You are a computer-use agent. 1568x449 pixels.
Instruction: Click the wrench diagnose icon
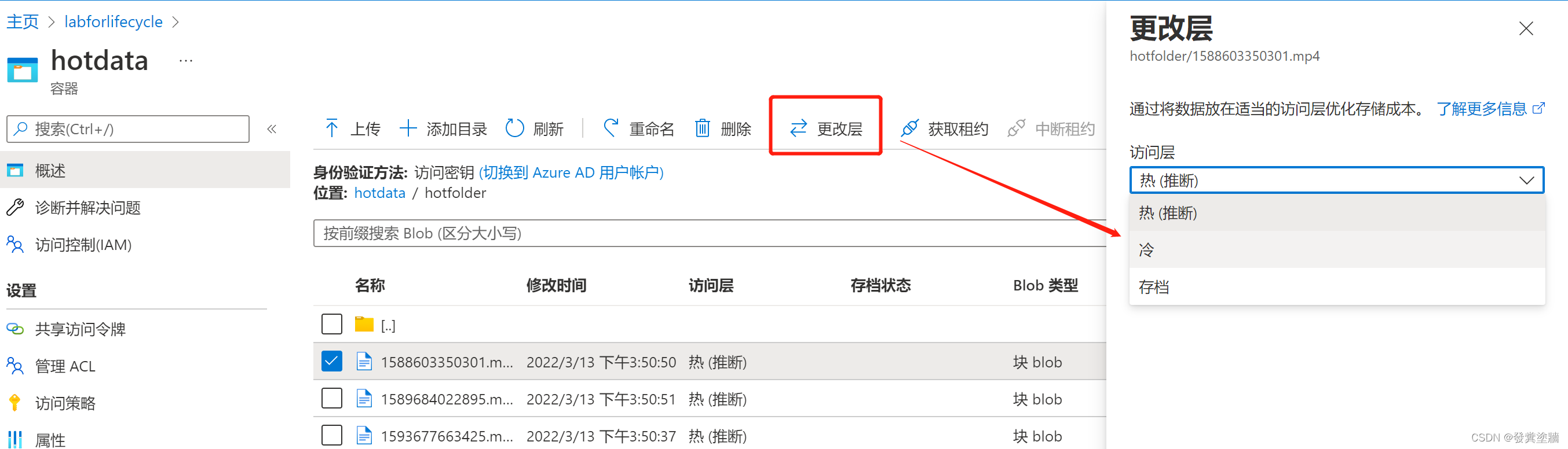click(15, 208)
